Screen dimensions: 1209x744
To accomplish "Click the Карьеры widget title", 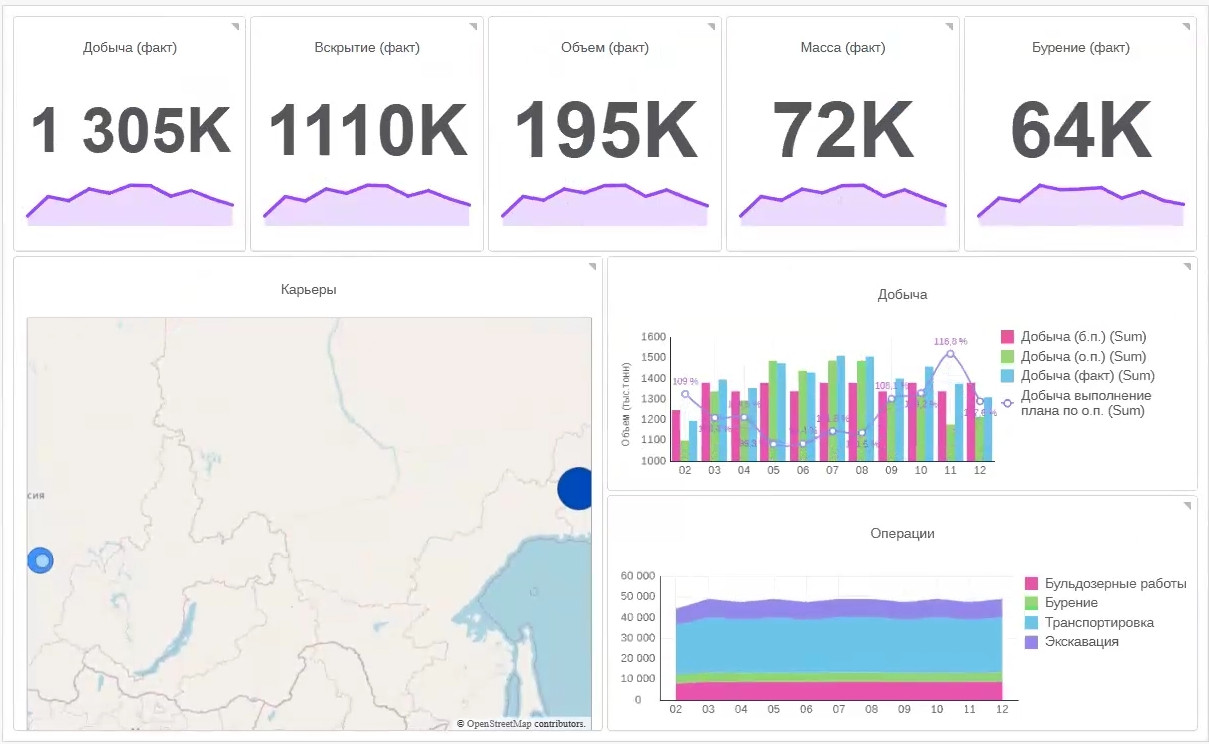I will coord(309,289).
